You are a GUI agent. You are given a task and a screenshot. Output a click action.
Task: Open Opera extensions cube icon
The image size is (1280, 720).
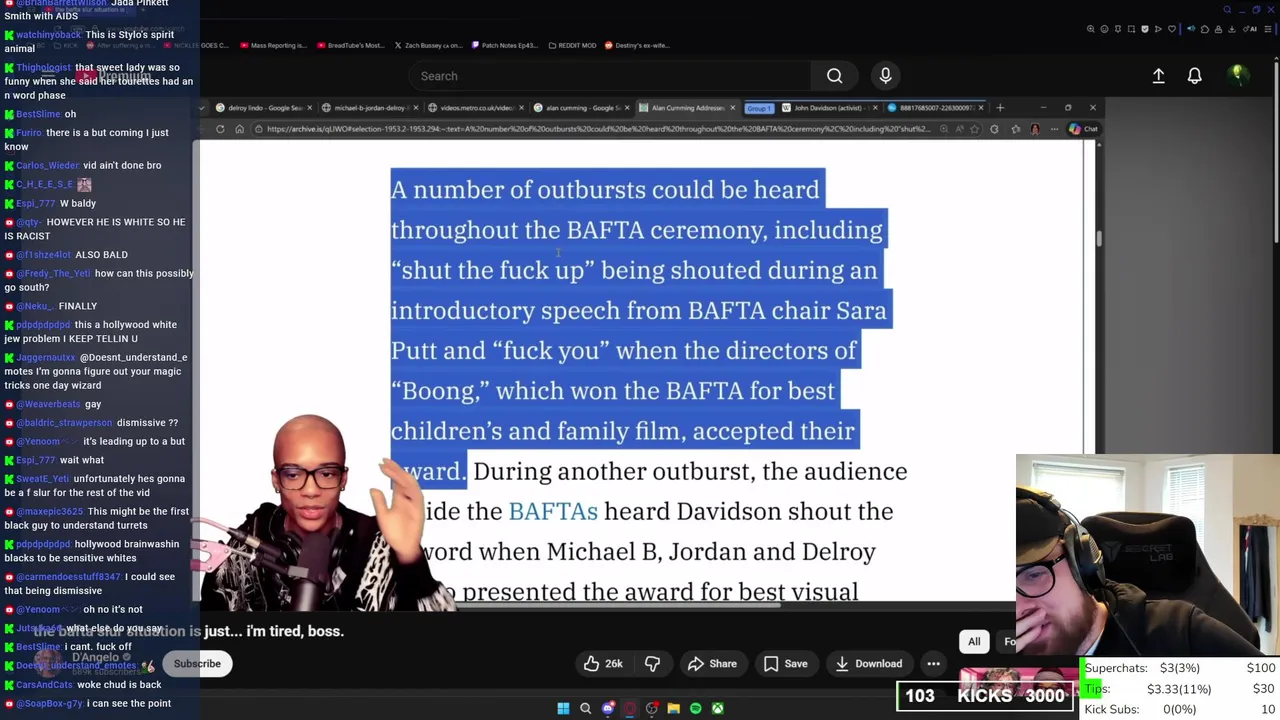point(1205,29)
